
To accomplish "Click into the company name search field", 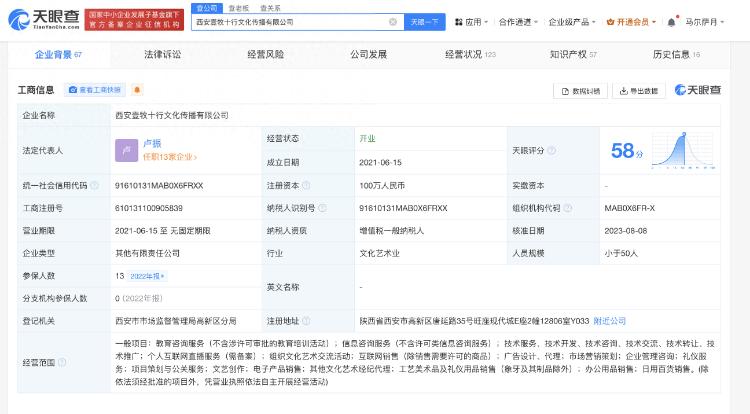I will coord(290,21).
